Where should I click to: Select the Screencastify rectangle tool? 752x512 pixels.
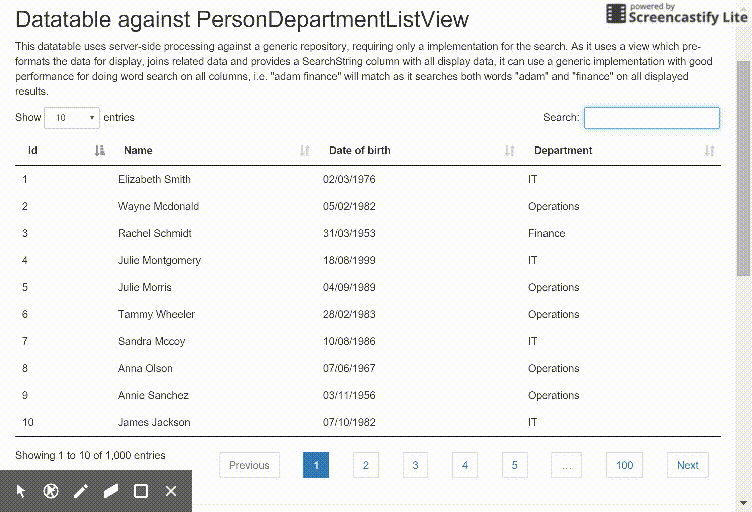click(x=141, y=491)
